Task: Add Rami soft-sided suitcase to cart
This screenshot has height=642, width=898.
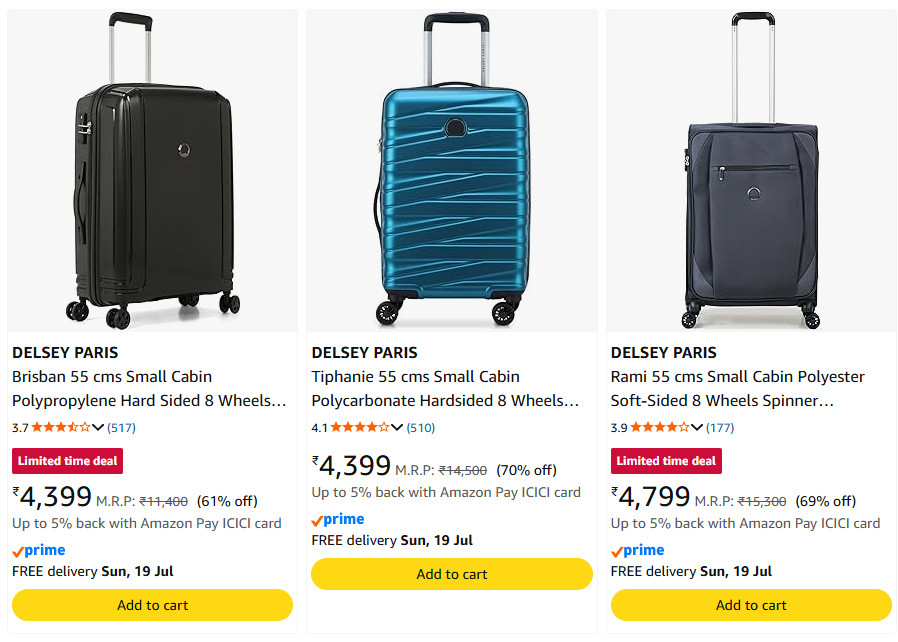Action: [x=751, y=605]
